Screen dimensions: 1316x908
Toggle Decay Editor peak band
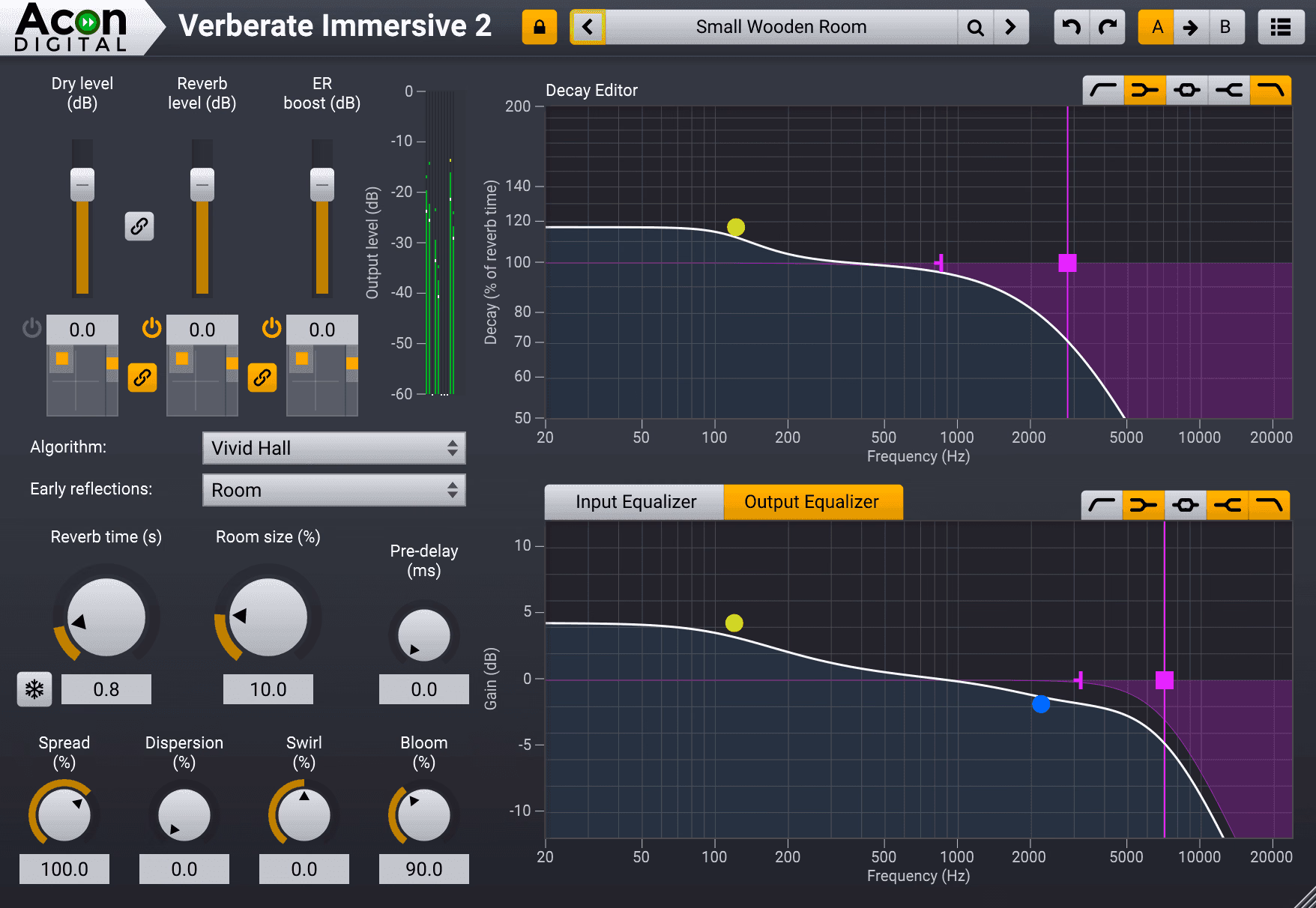(x=1186, y=91)
